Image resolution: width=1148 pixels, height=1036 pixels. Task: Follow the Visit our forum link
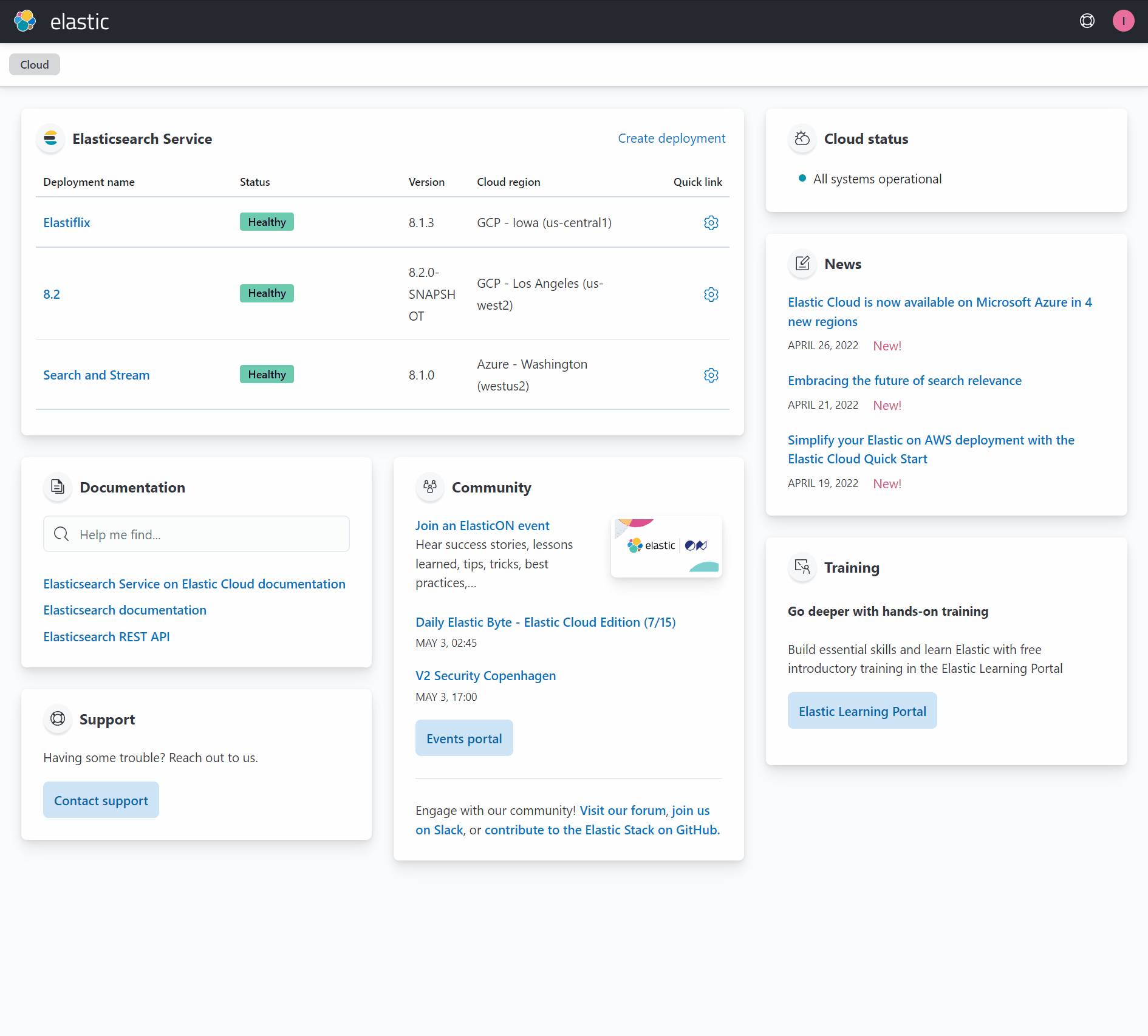coord(623,811)
